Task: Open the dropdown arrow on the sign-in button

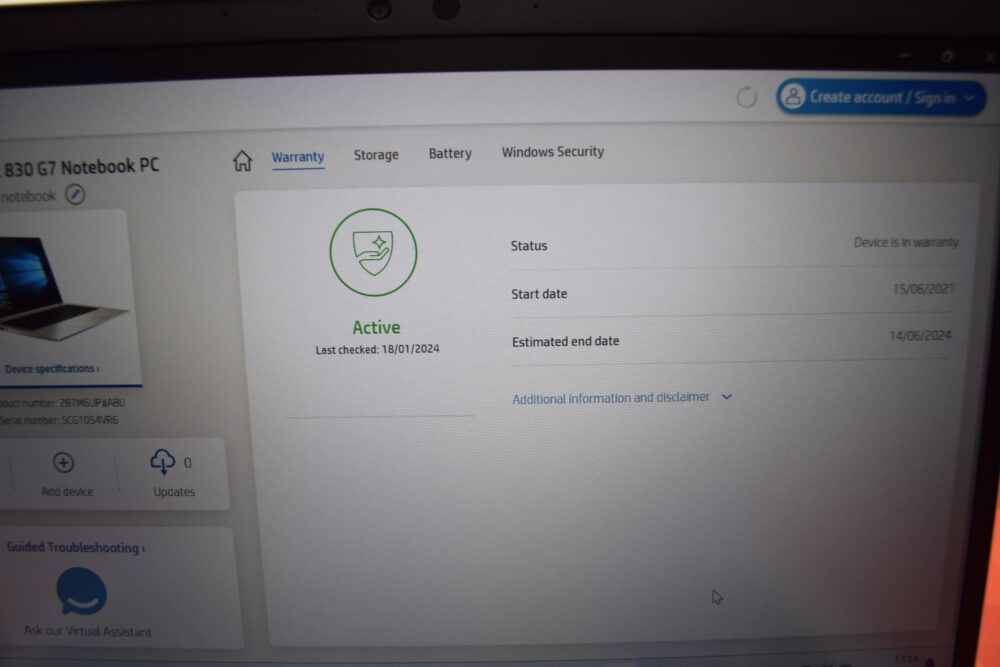Action: pyautogui.click(x=969, y=98)
